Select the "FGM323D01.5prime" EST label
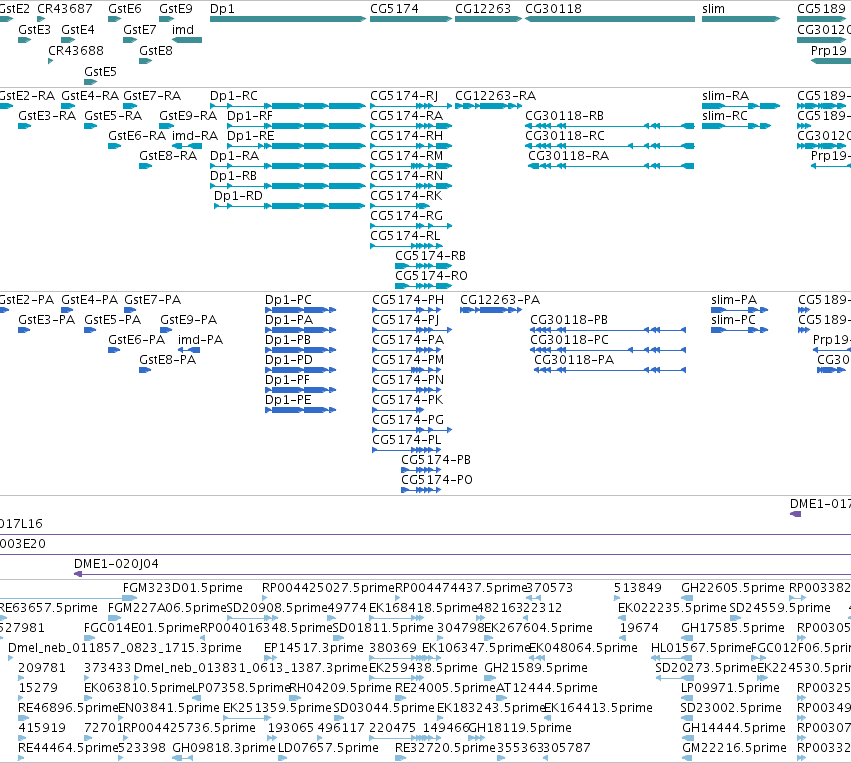Image resolution: width=851 pixels, height=763 pixels. (182, 588)
